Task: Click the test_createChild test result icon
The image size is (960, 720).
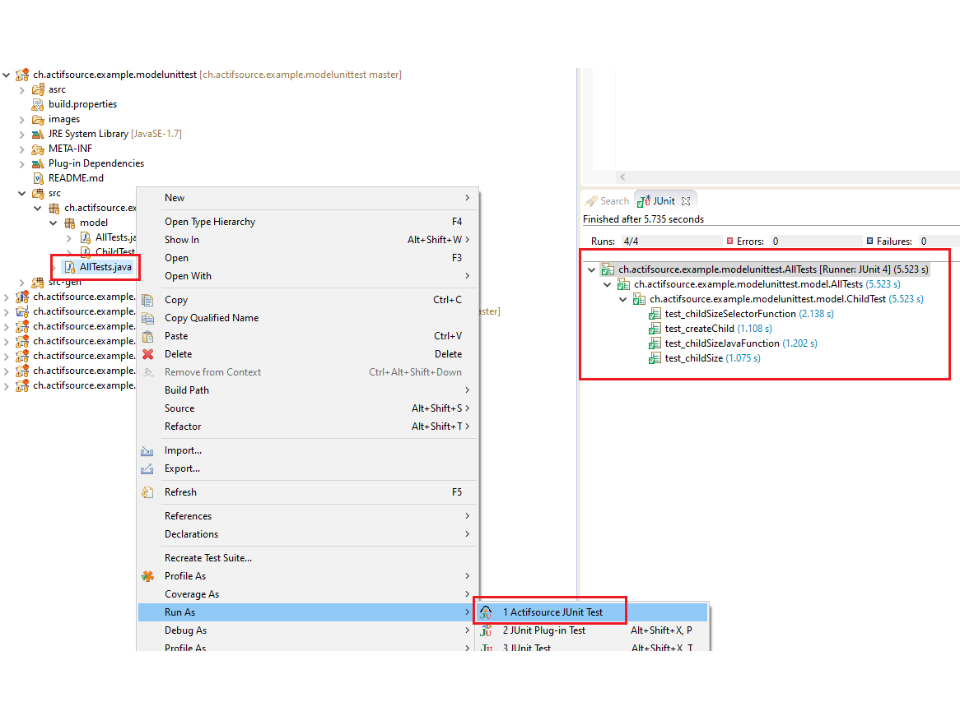Action: pyautogui.click(x=655, y=329)
